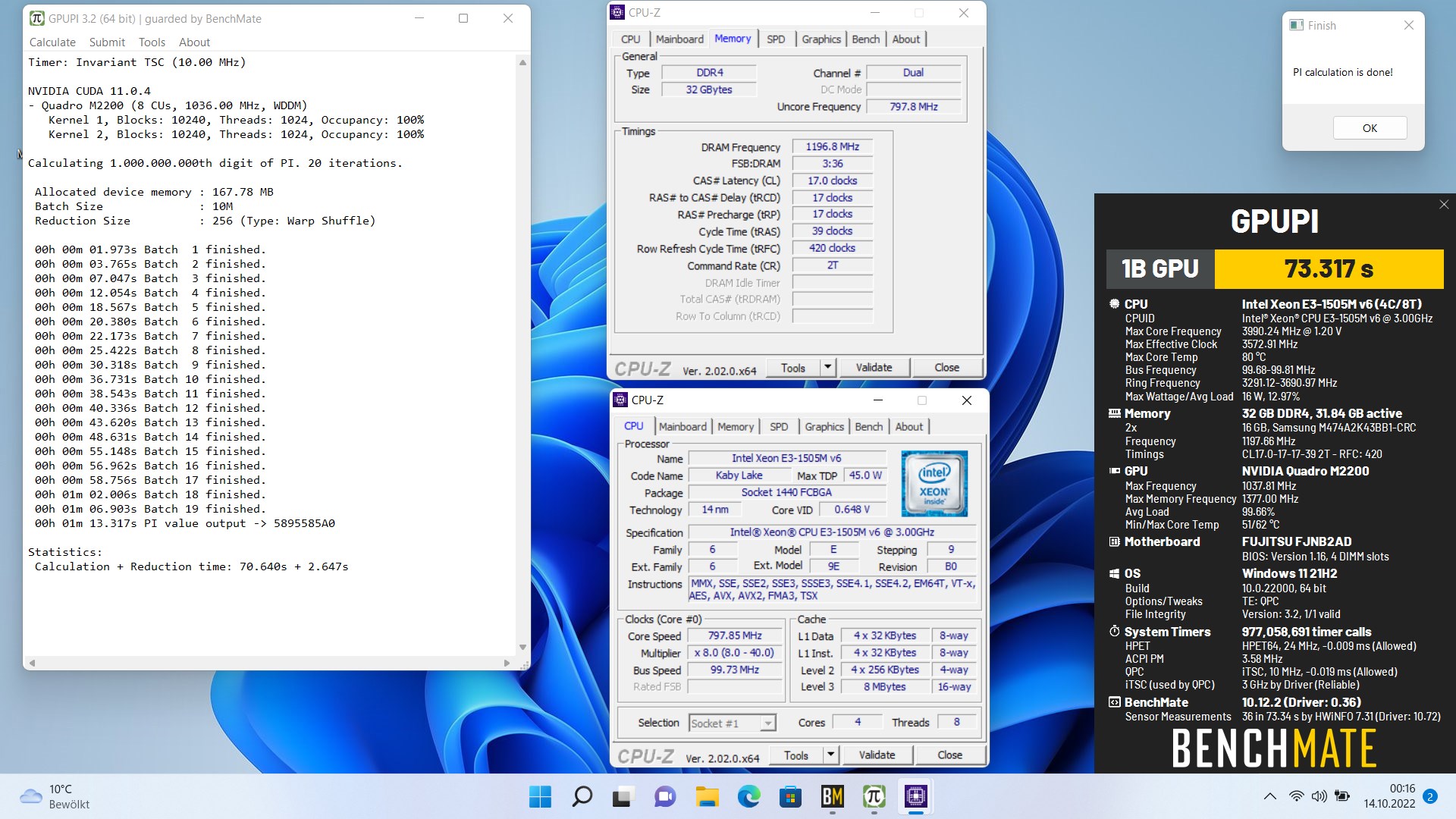Open battery status tray icon
This screenshot has width=1456, height=819.
[1342, 796]
